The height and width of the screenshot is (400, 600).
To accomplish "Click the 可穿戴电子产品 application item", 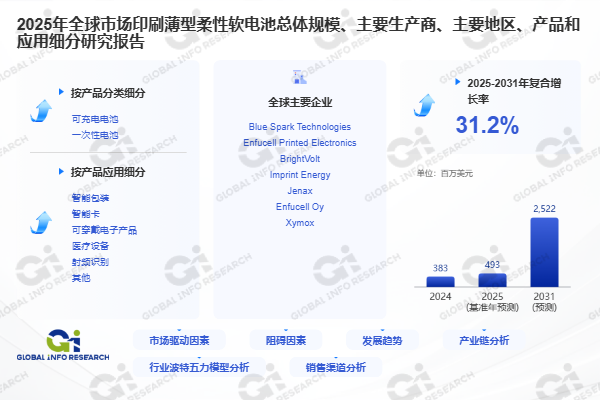I will pyautogui.click(x=104, y=230).
